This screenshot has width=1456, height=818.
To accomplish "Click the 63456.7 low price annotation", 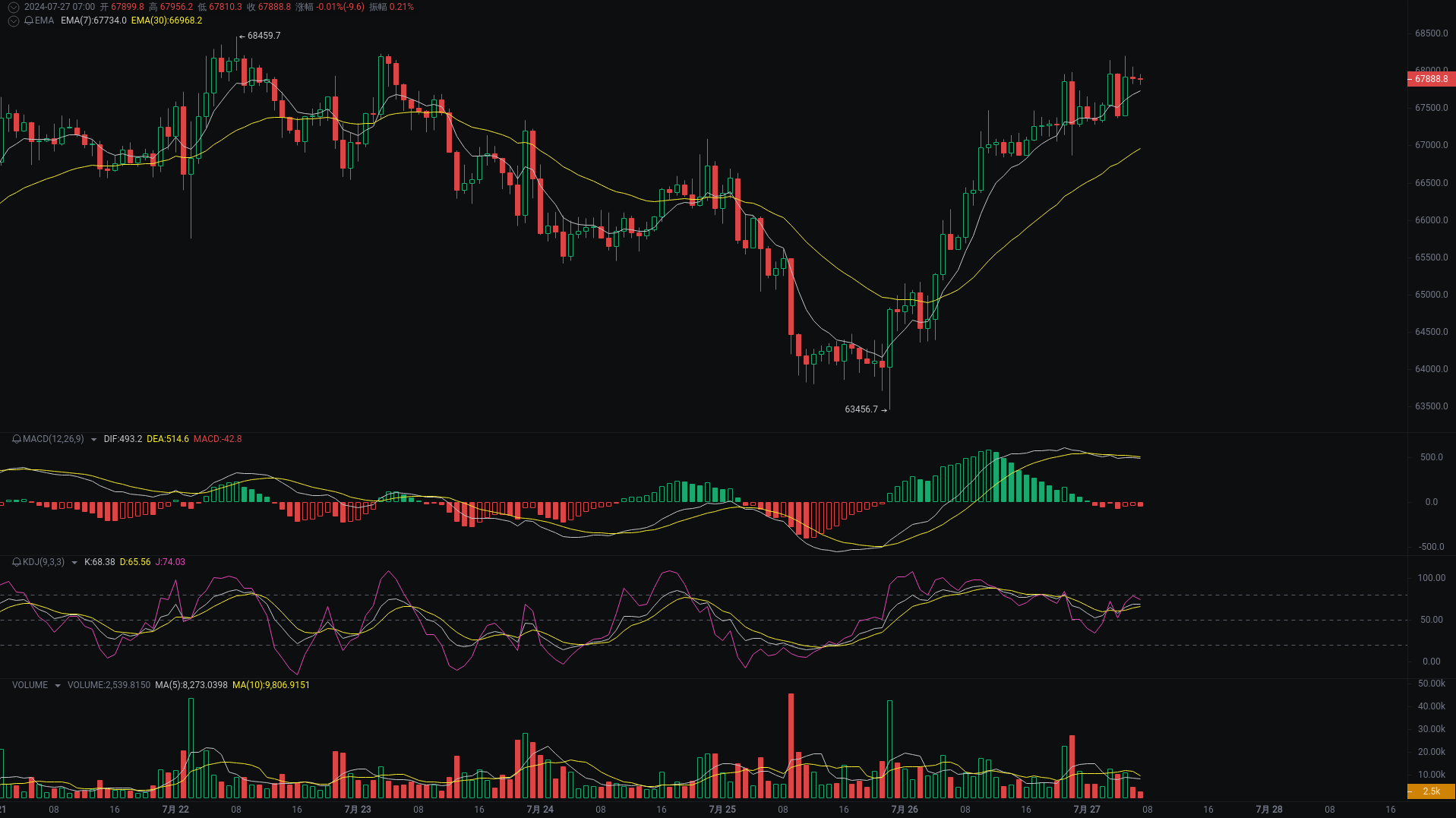I will coord(862,409).
